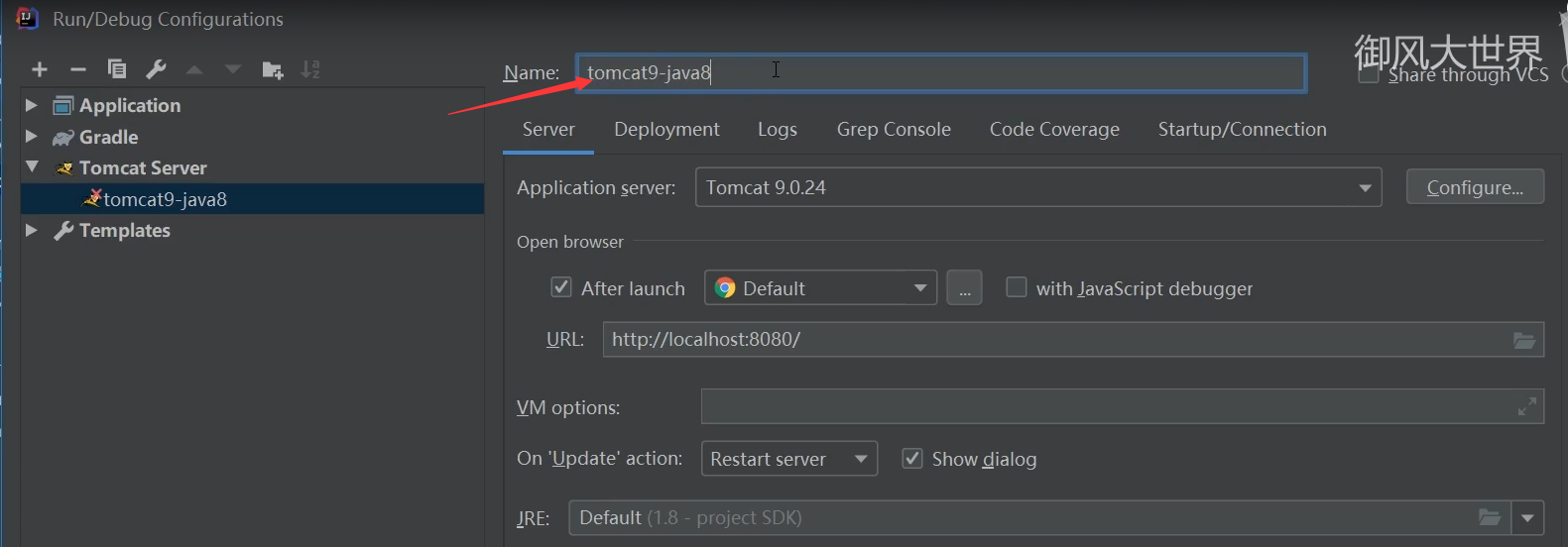Toggle After launch checkbox

561,287
